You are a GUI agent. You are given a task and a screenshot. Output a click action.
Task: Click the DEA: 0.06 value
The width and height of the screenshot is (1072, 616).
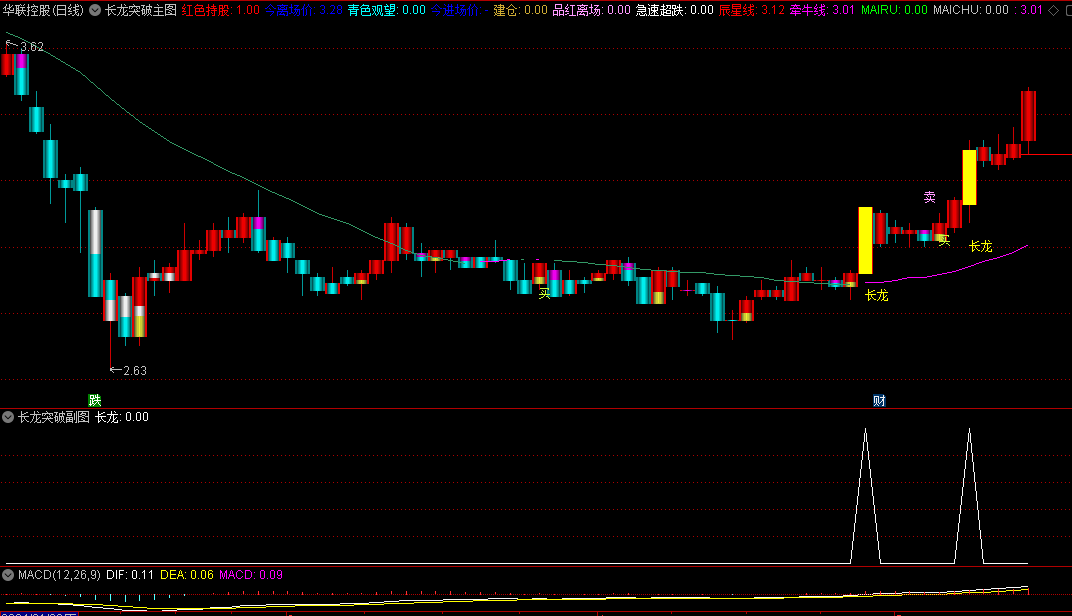[x=187, y=575]
